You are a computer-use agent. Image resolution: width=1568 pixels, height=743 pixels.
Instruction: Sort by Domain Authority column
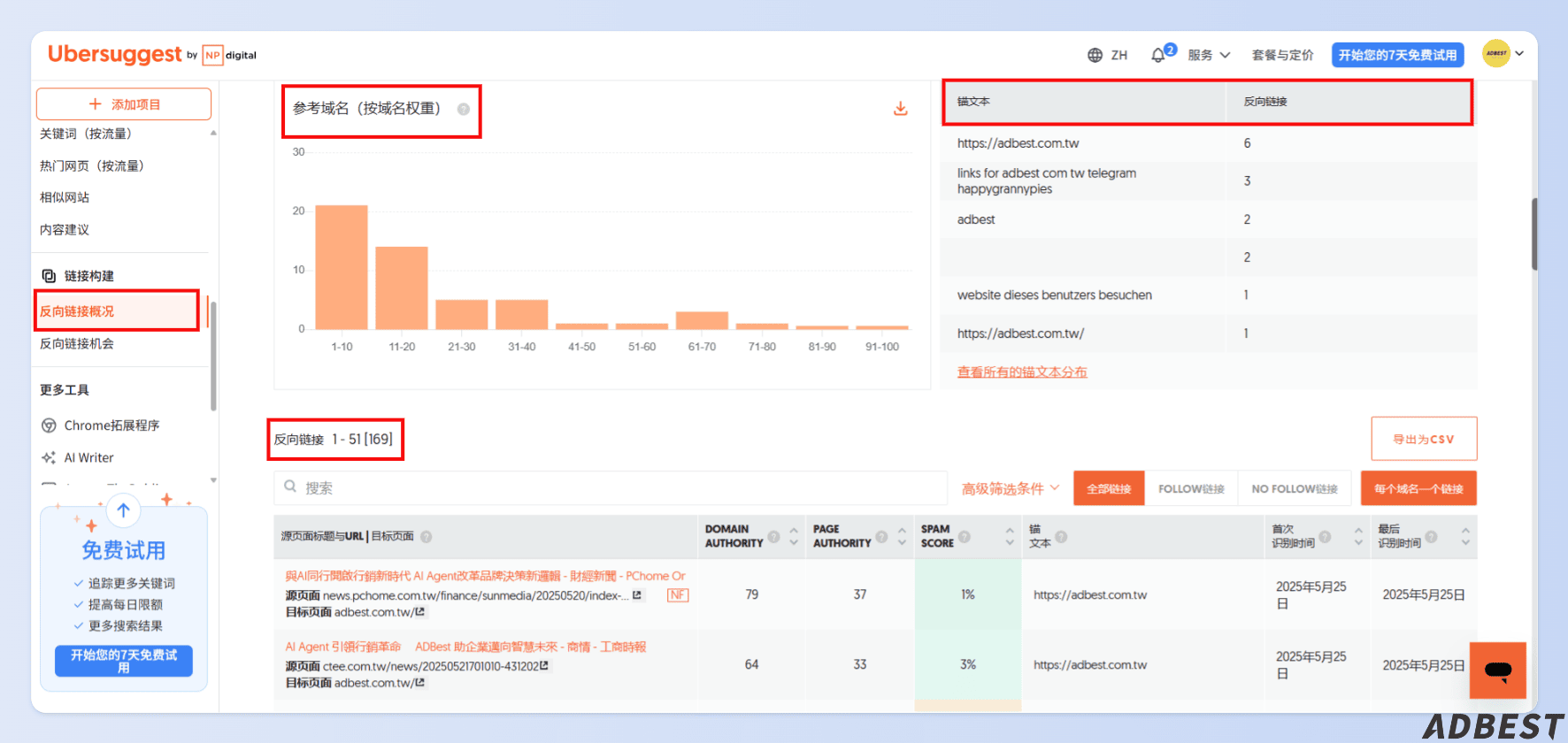[x=794, y=536]
